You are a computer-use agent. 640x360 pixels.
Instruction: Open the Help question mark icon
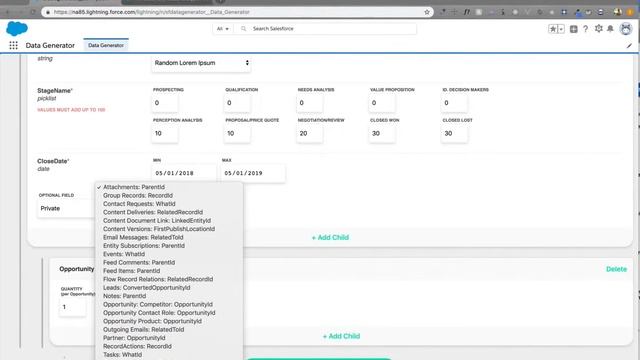[x=586, y=29]
